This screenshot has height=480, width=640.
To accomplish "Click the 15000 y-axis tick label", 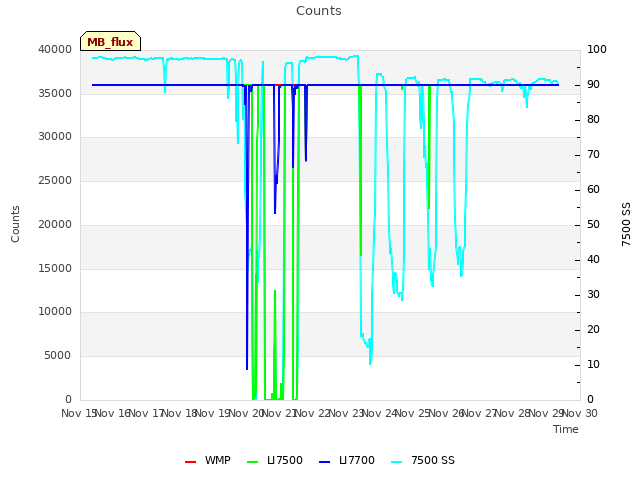I will (x=55, y=268).
